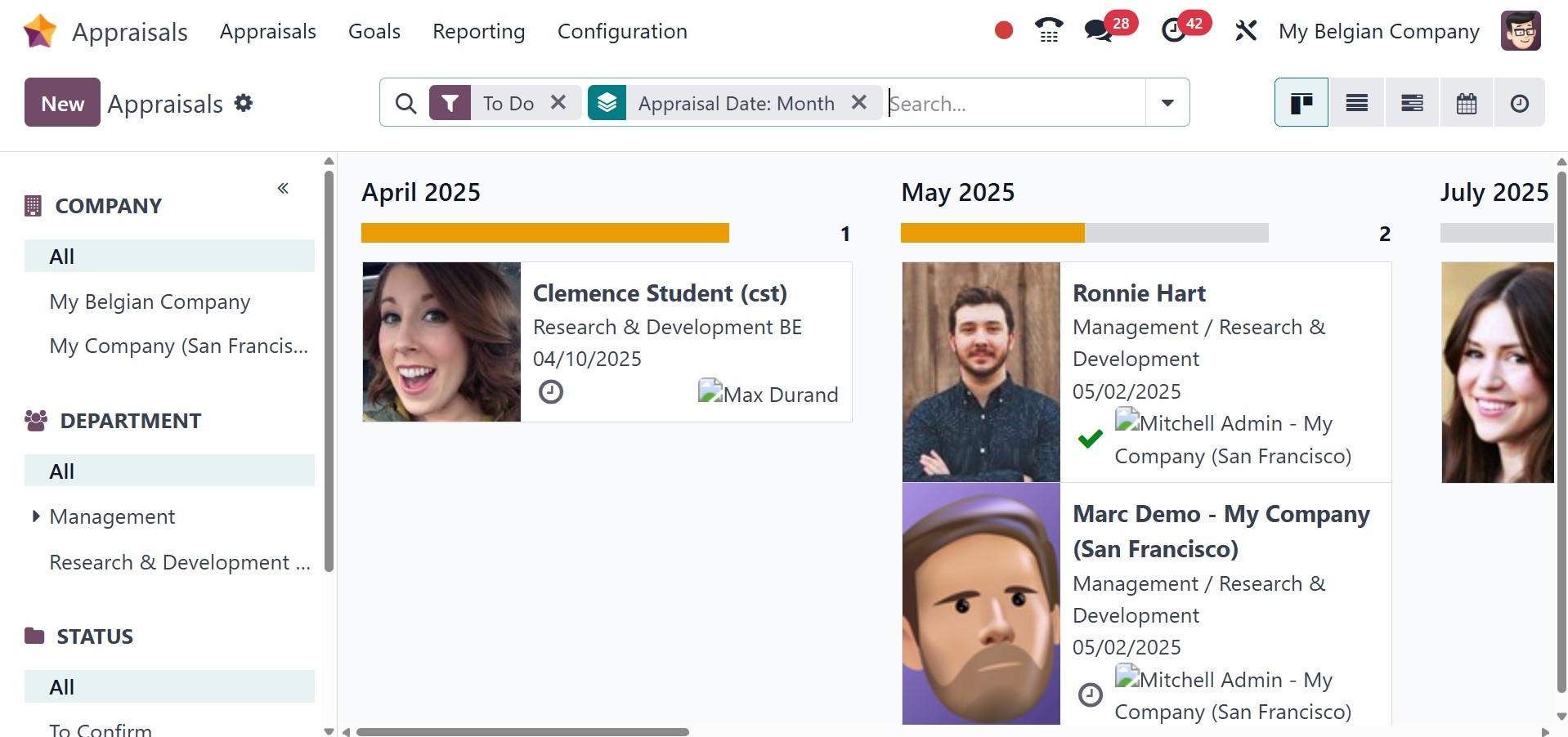Open the search options dropdown arrow
This screenshot has width=1568, height=737.
click(1167, 103)
